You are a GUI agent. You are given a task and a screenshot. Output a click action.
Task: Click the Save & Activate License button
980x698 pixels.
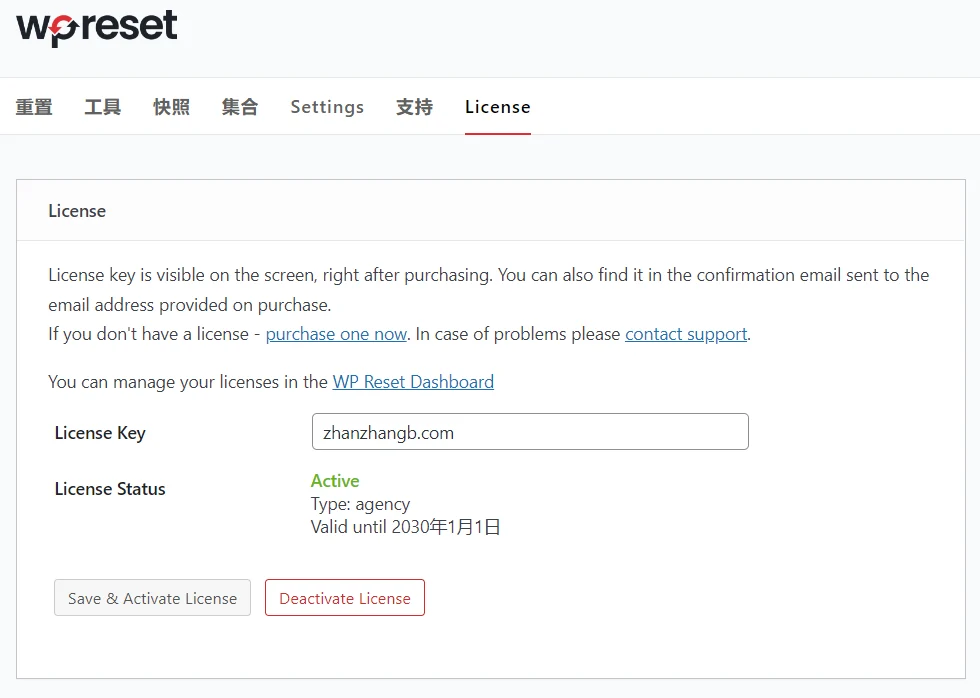pyautogui.click(x=152, y=598)
